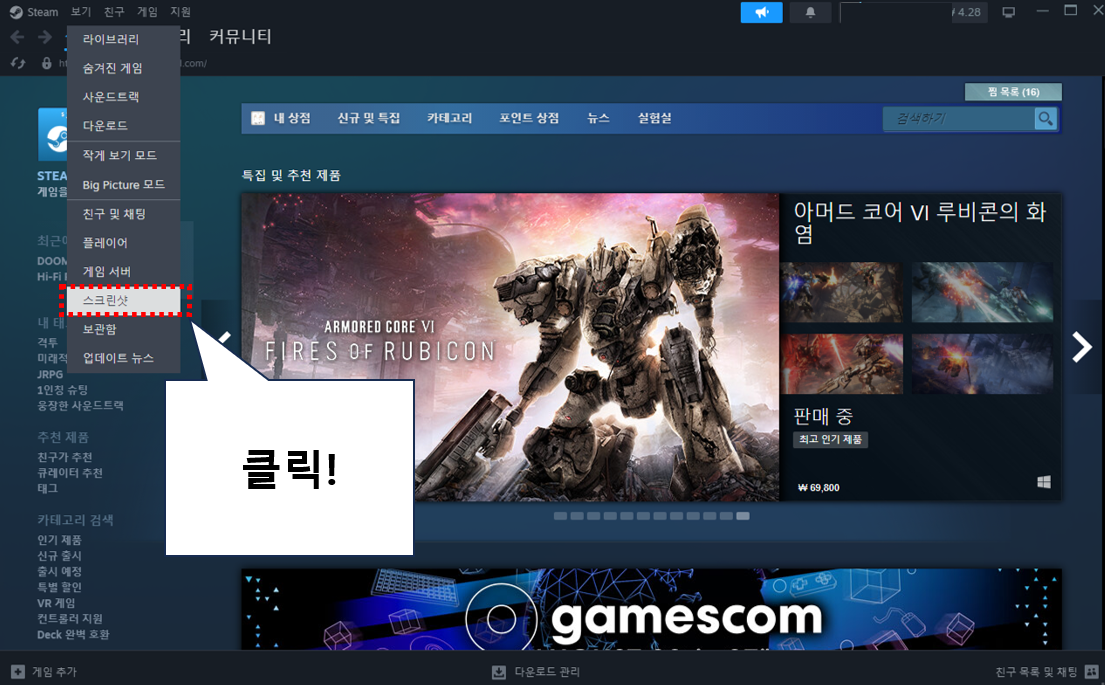Open the 게임 menu in menu bar
The image size is (1105, 685).
click(147, 12)
